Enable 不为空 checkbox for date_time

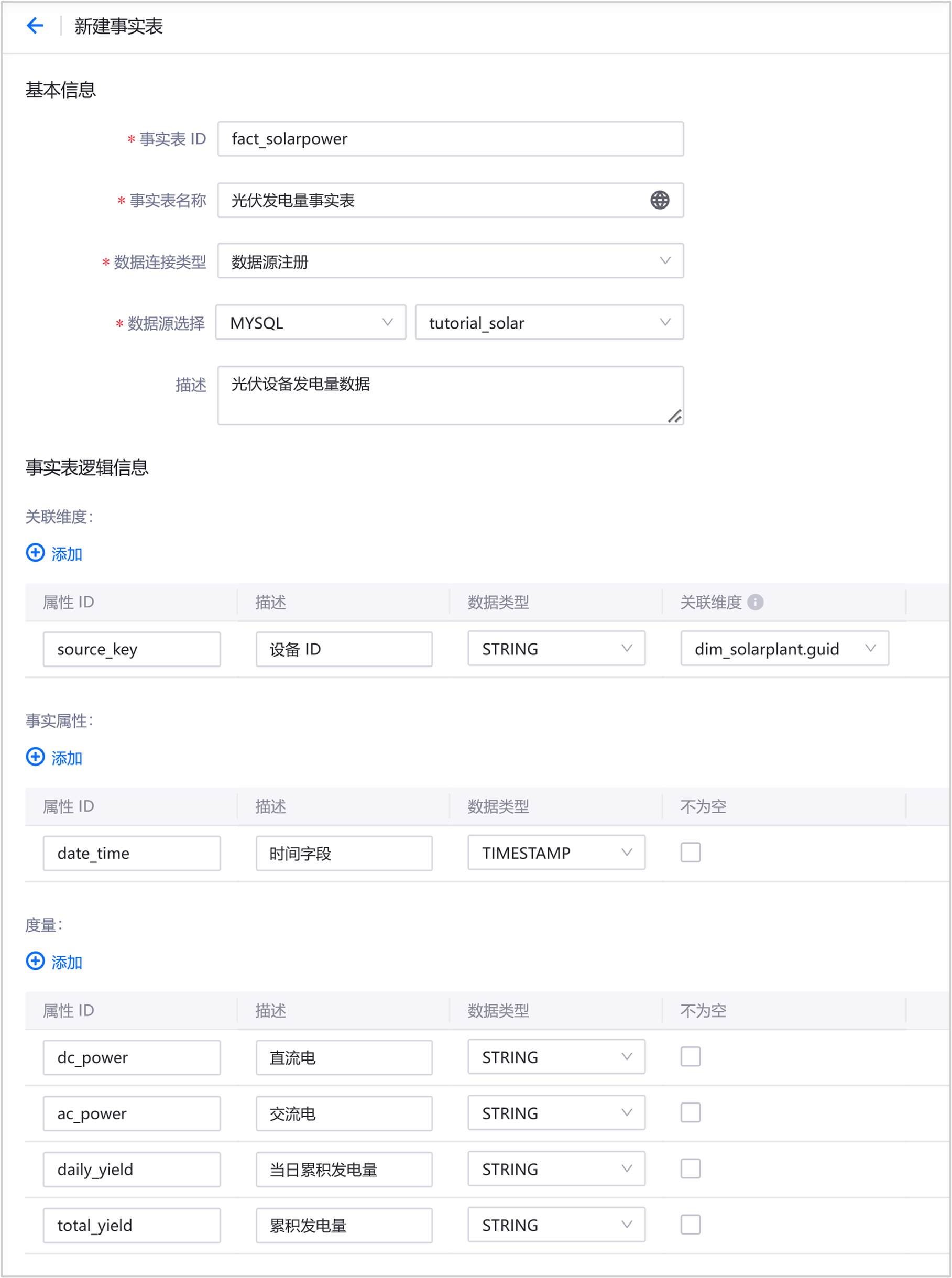[690, 853]
